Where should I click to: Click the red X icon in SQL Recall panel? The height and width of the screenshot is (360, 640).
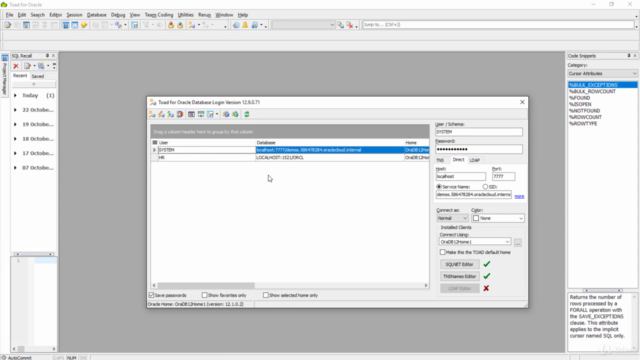click(x=16, y=66)
